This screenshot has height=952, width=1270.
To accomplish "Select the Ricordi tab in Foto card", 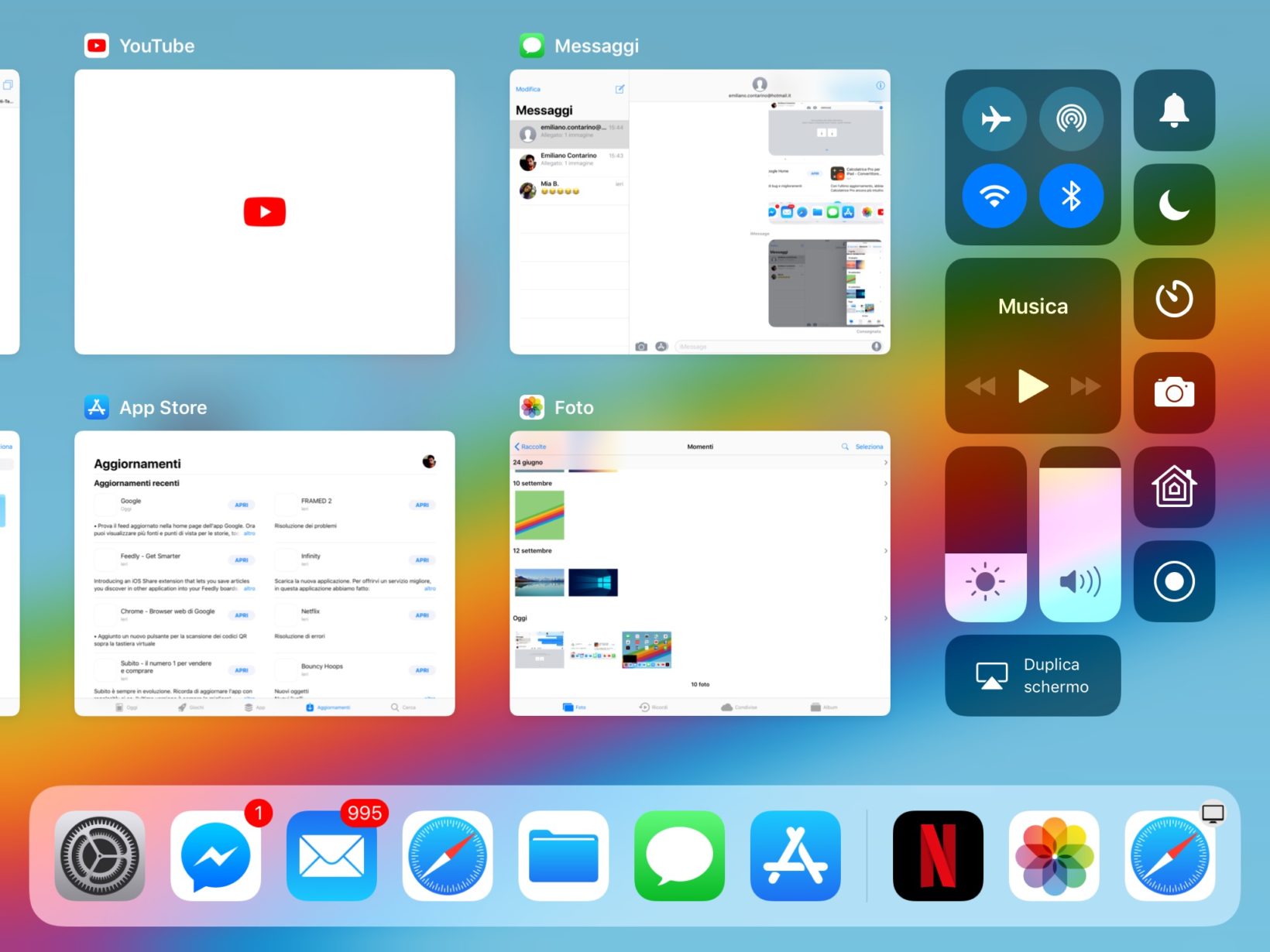I will [654, 707].
